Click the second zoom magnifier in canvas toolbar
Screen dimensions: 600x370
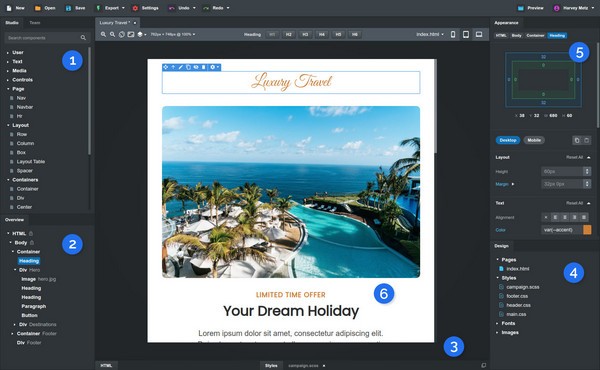112,34
